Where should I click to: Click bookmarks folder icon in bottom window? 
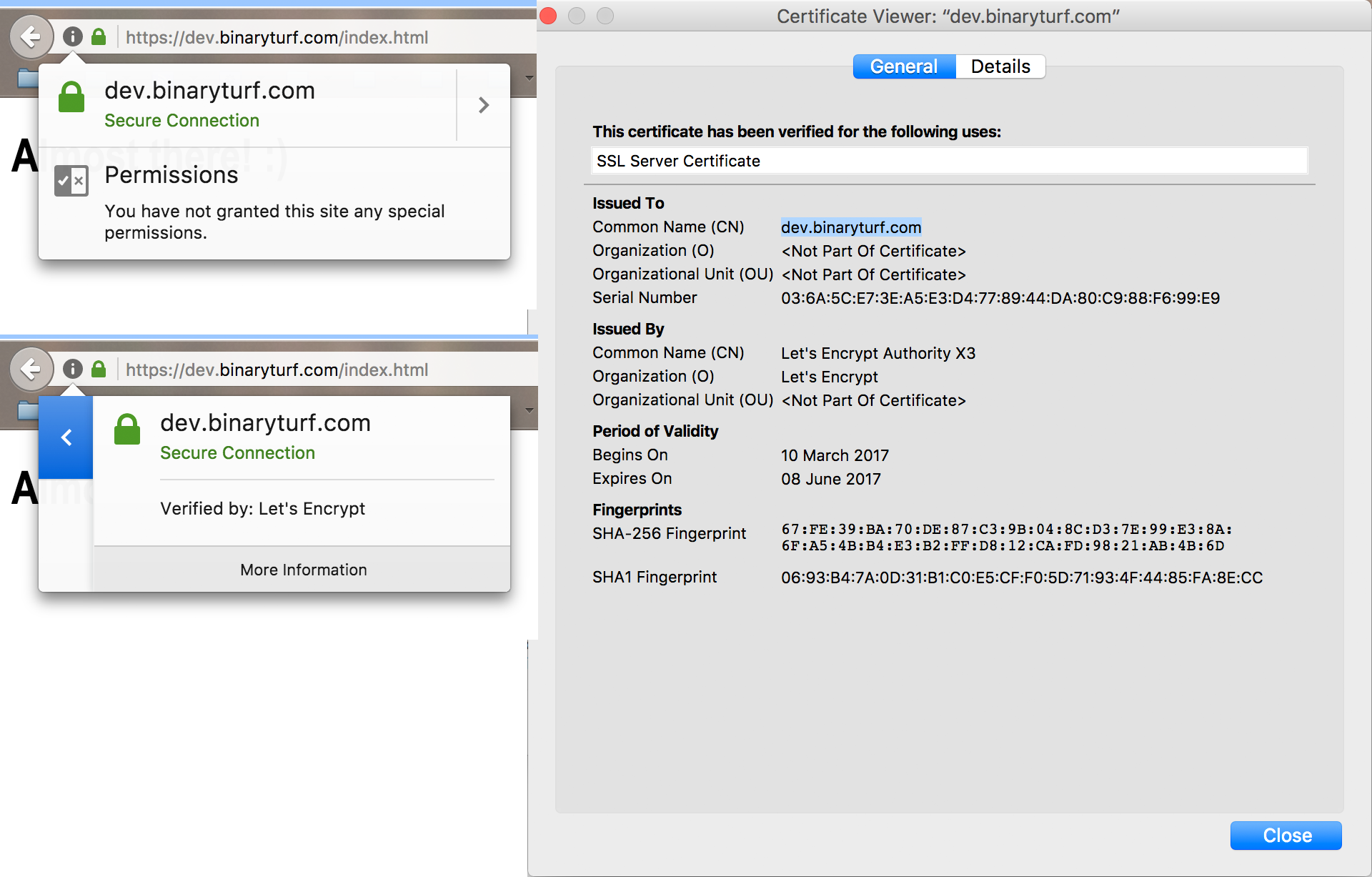(x=27, y=410)
